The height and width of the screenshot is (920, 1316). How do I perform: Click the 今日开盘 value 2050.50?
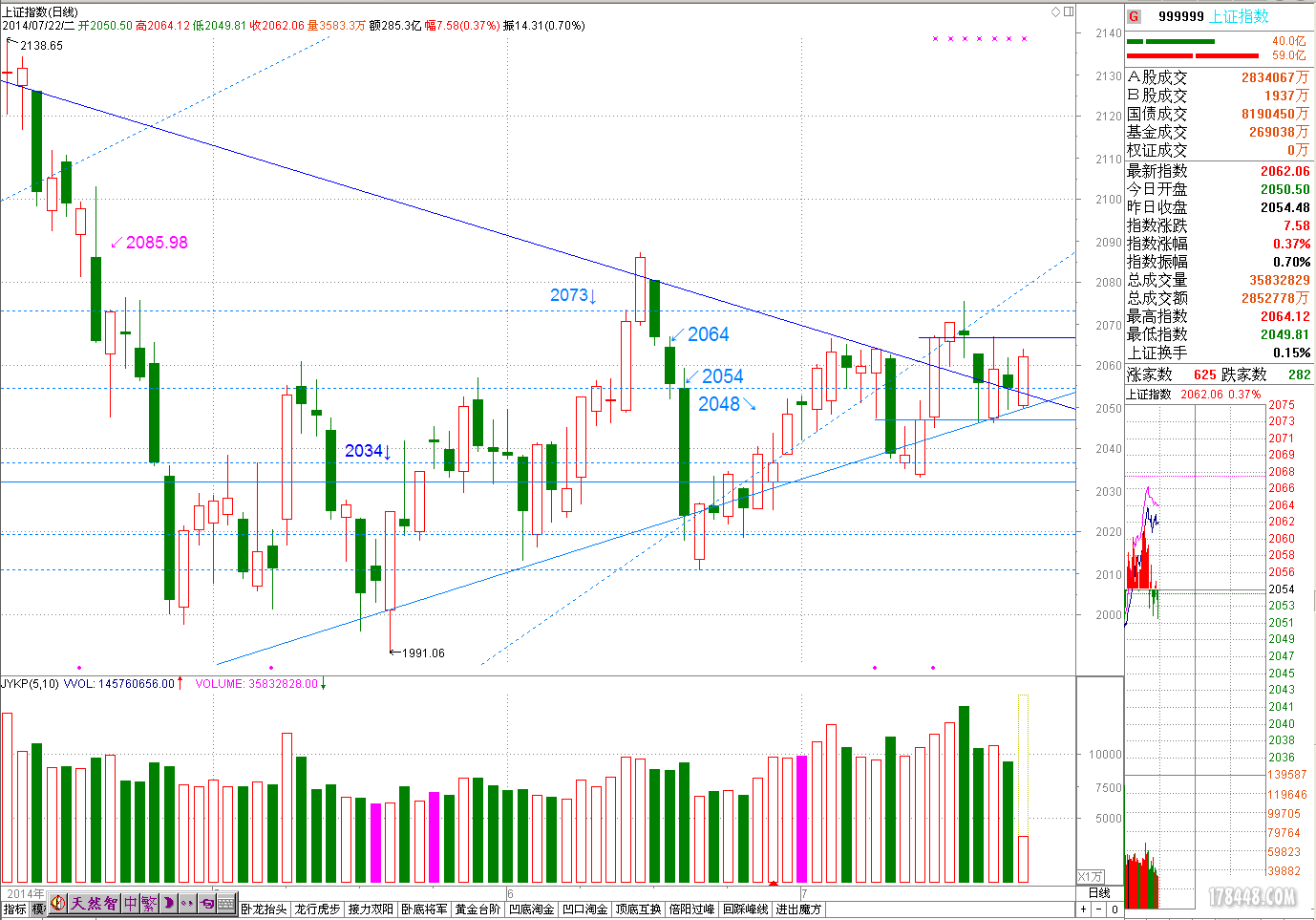[1284, 189]
